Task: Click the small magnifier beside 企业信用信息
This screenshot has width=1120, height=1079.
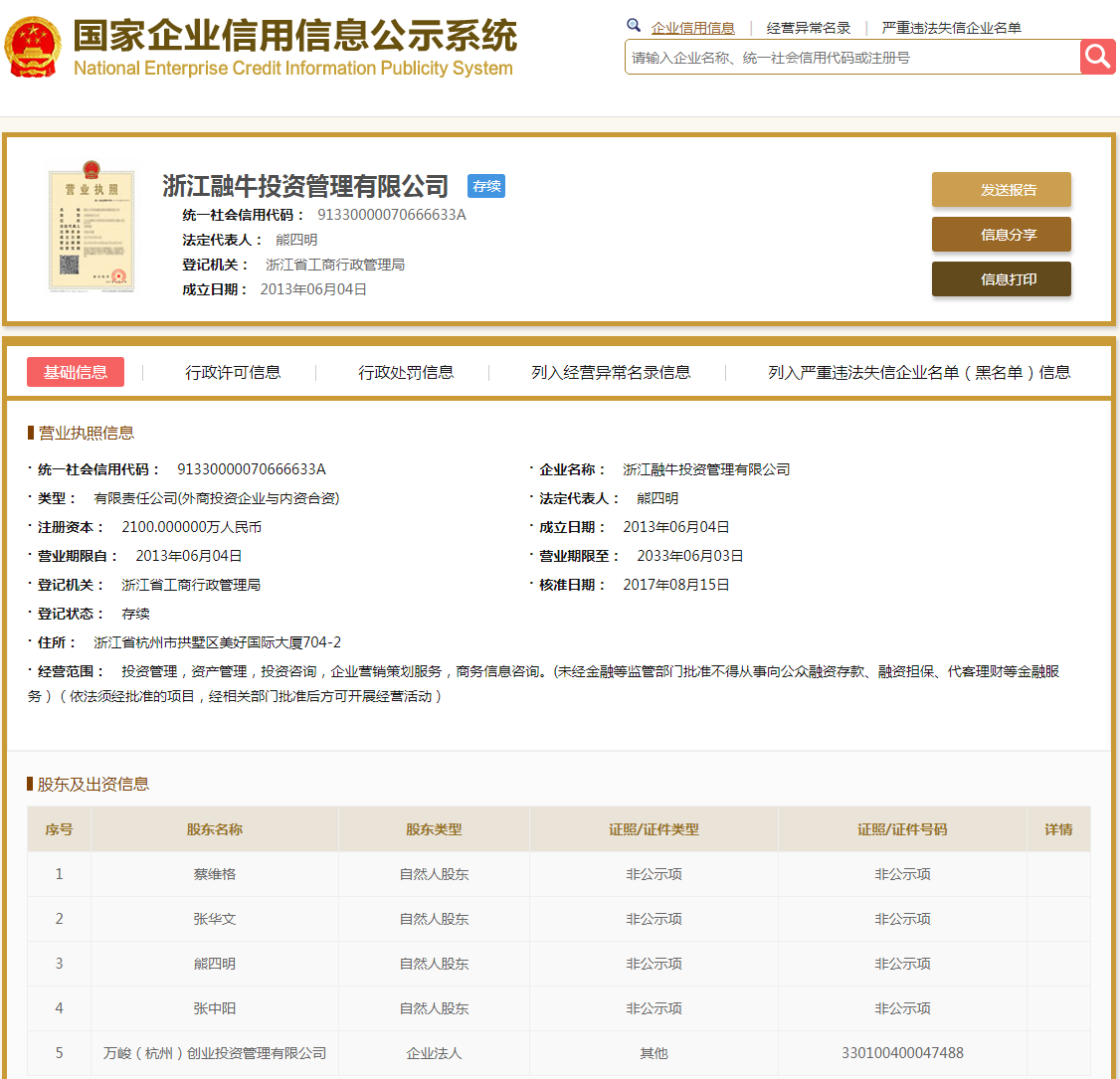Action: tap(634, 24)
